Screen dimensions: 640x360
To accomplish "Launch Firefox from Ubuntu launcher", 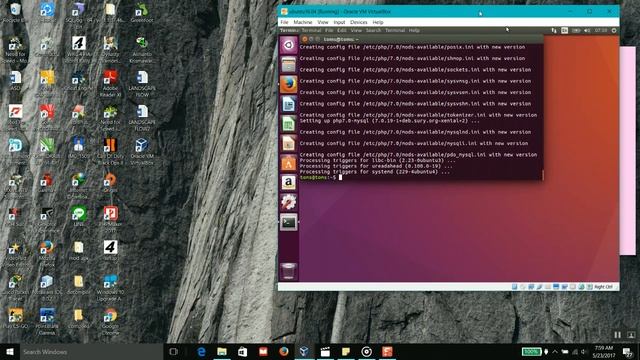I will click(289, 84).
